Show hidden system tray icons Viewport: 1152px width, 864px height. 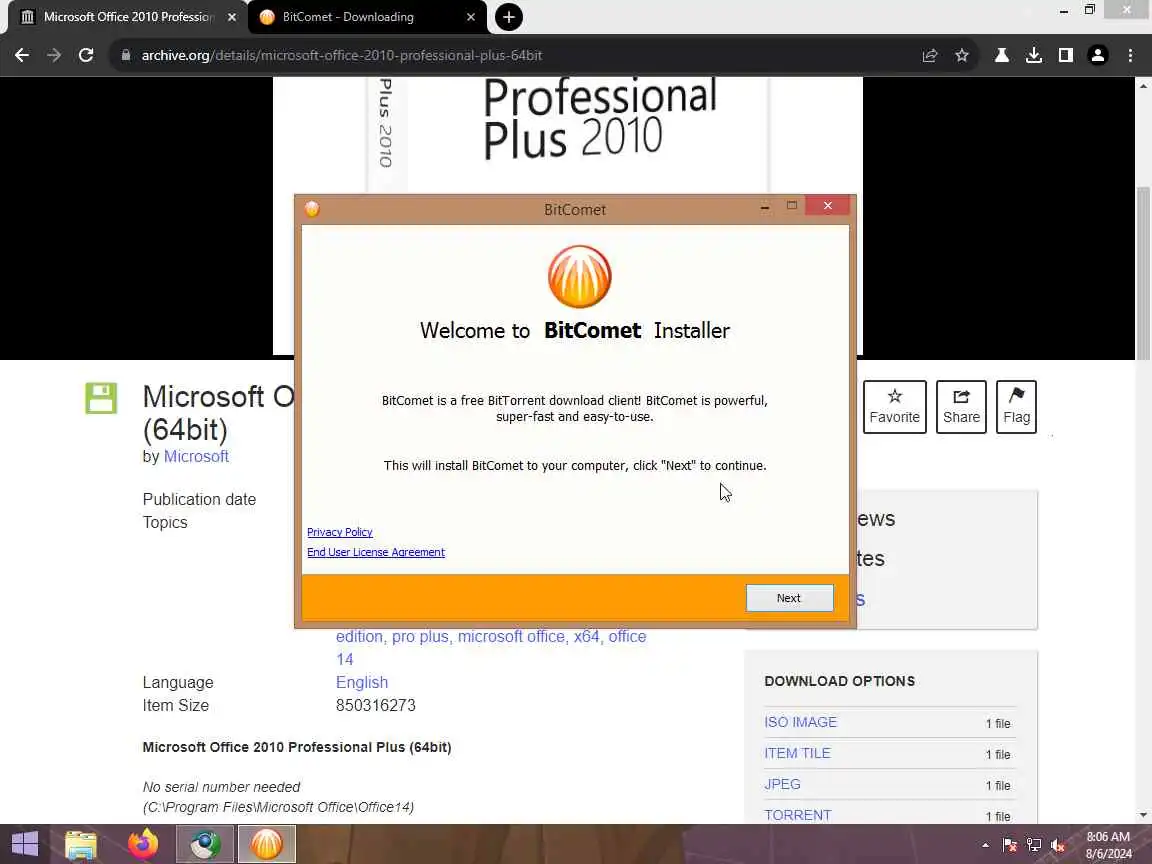click(985, 845)
